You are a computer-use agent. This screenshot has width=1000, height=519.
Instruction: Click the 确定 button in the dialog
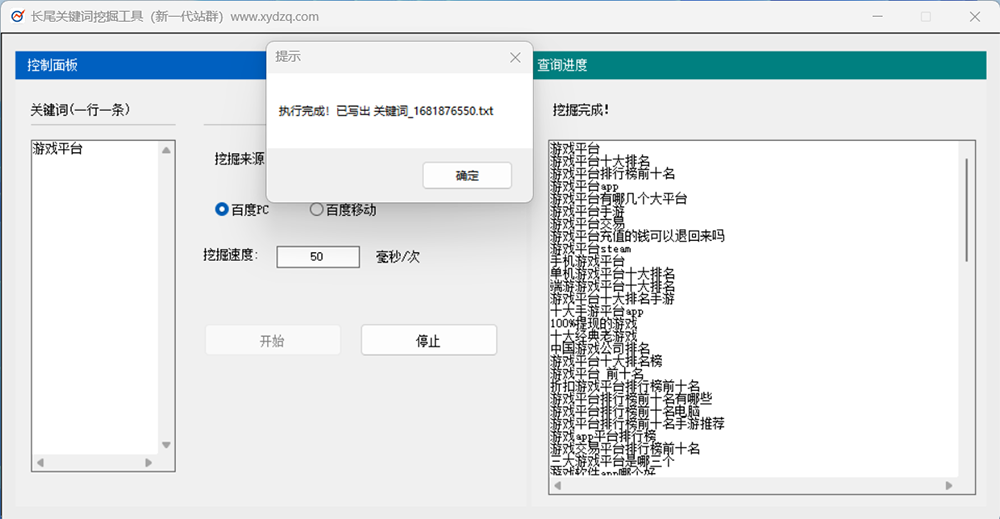tap(467, 175)
